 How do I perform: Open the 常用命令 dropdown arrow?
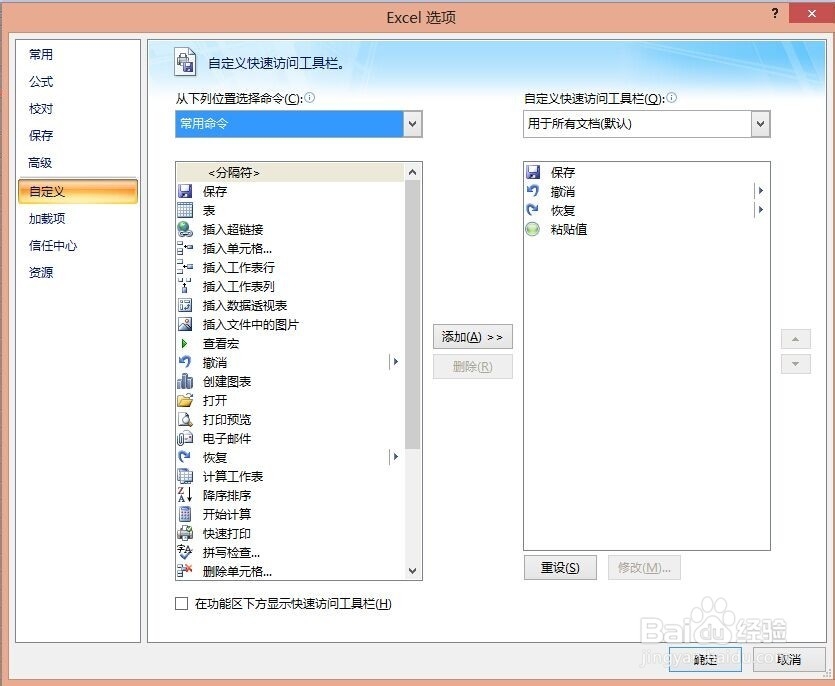pyautogui.click(x=413, y=124)
